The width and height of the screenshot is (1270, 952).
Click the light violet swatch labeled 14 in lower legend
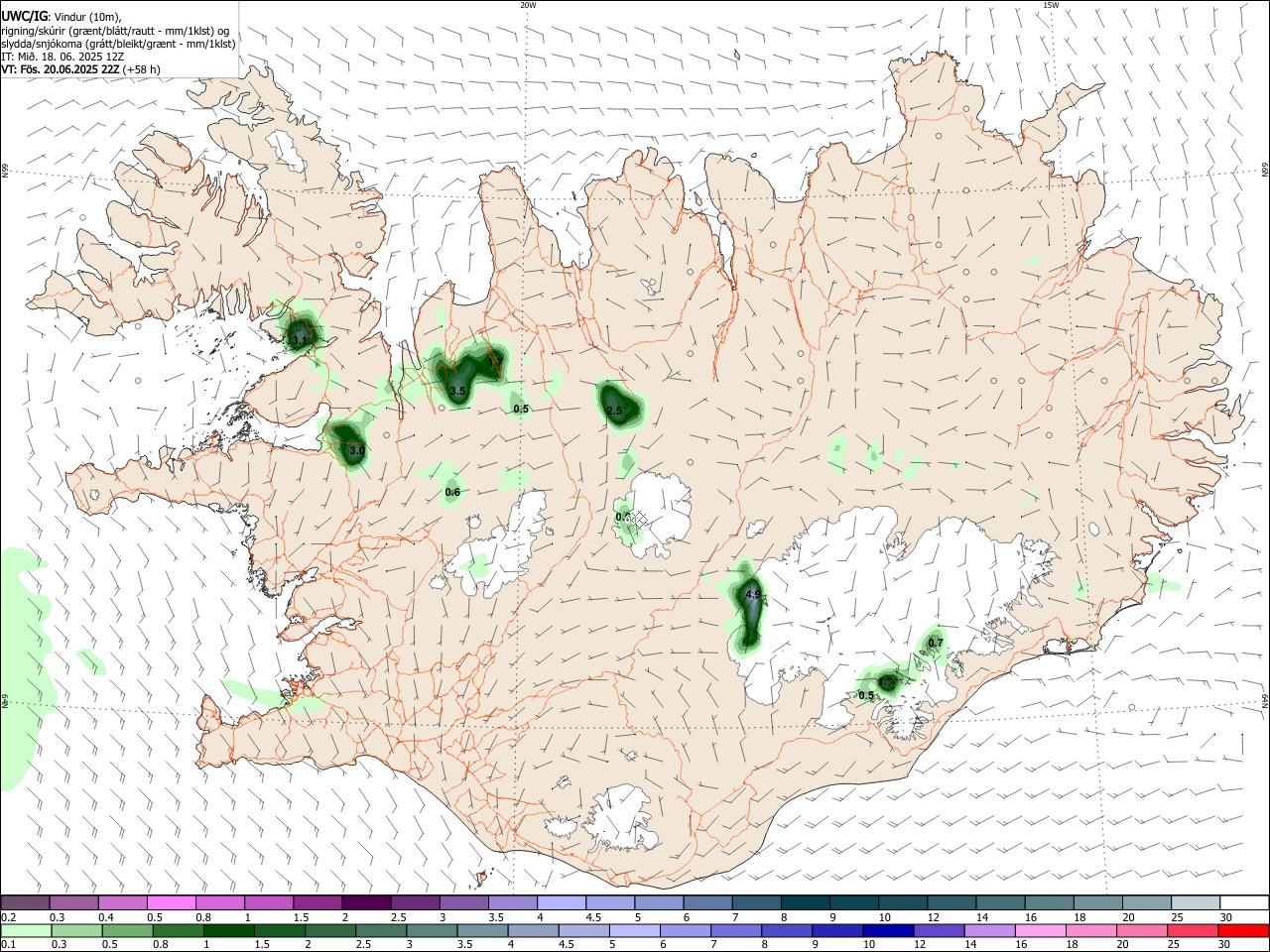tap(989, 930)
